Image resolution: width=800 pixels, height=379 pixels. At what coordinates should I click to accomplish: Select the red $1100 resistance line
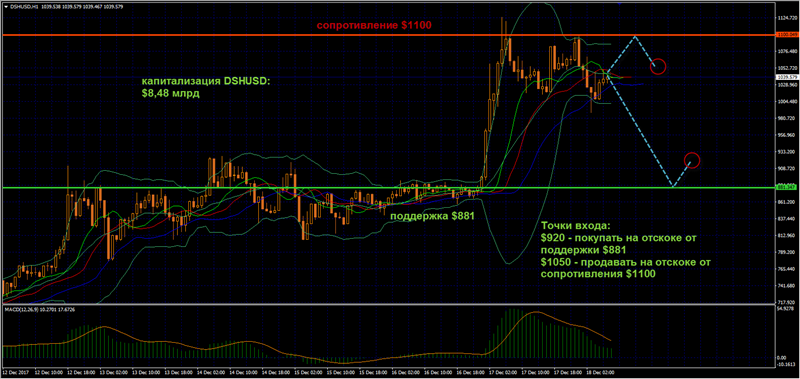(x=388, y=35)
